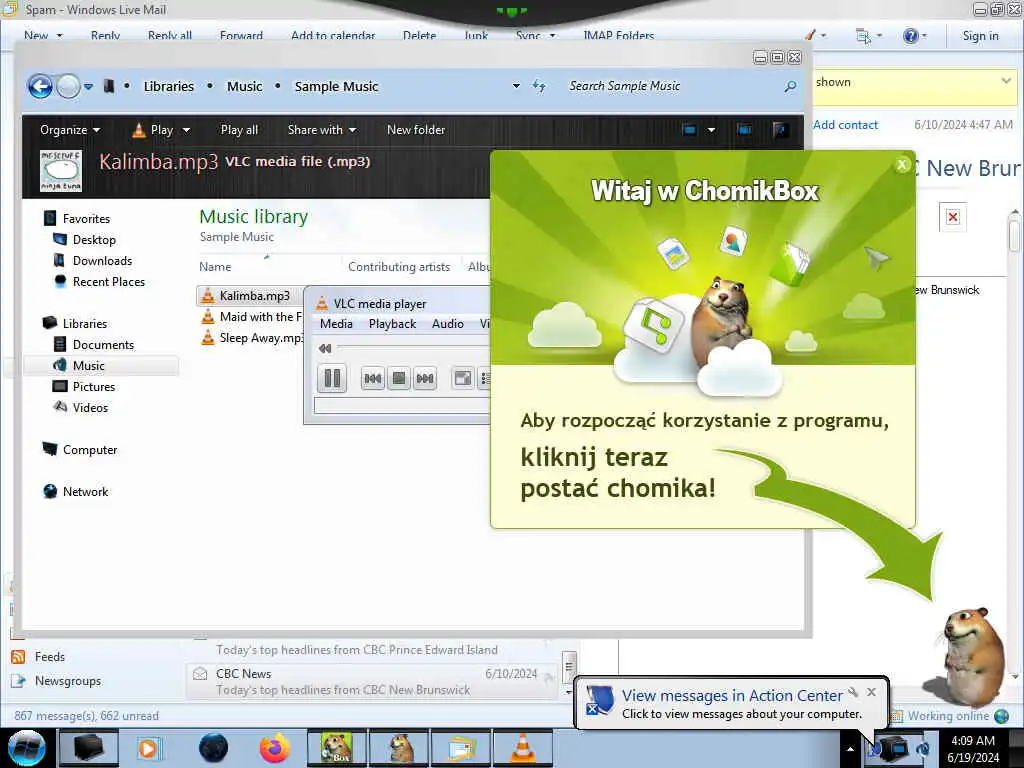
Task: Select the Maid with the Flaxen file
Action: [251, 317]
